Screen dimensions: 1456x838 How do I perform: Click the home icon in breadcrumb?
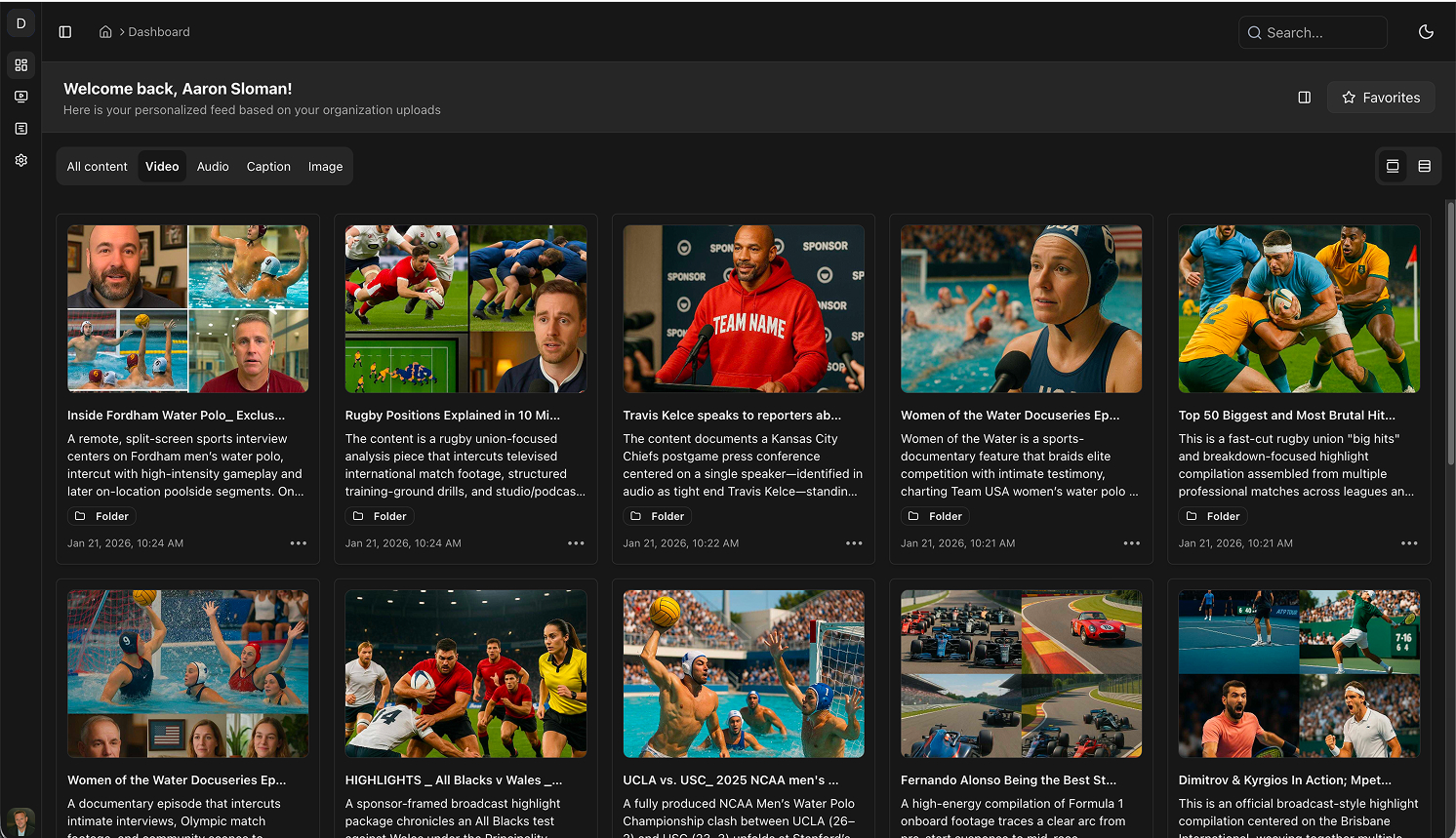pos(105,32)
